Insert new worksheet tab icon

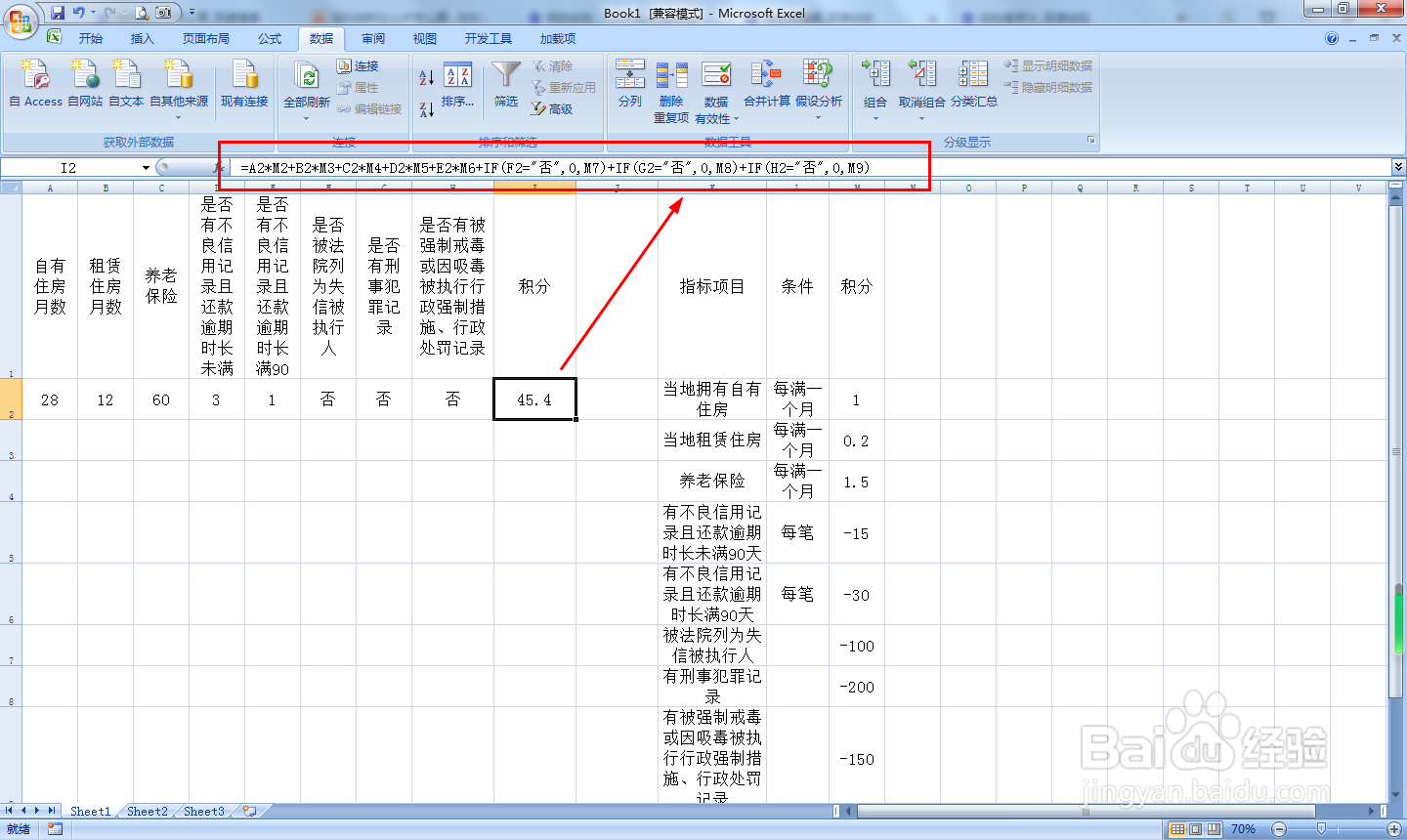coord(250,811)
